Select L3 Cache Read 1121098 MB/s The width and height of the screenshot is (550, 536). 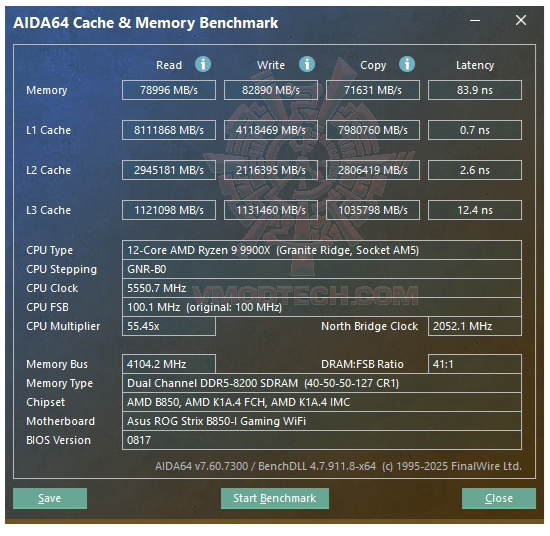[x=169, y=210]
